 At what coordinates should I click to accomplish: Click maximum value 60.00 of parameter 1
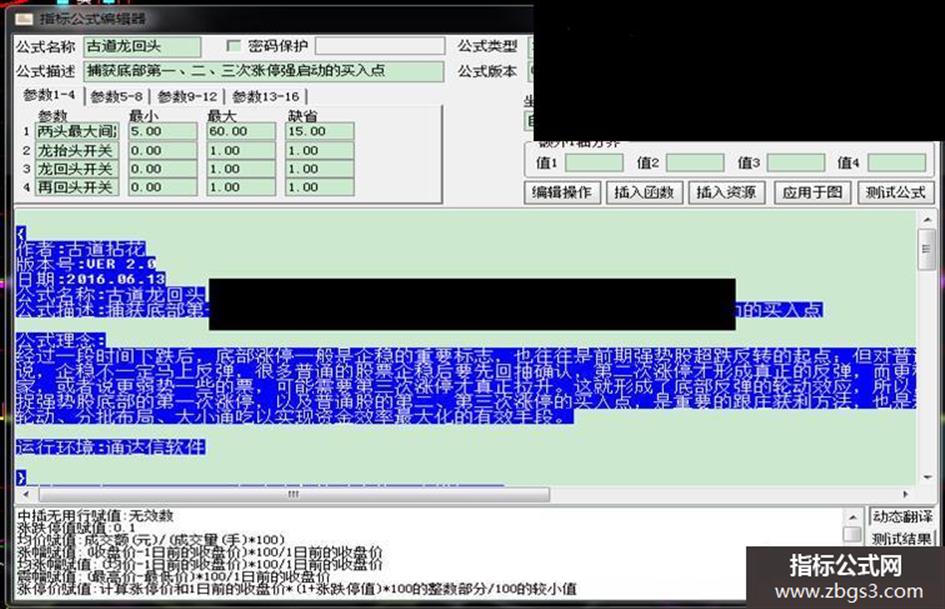point(241,131)
